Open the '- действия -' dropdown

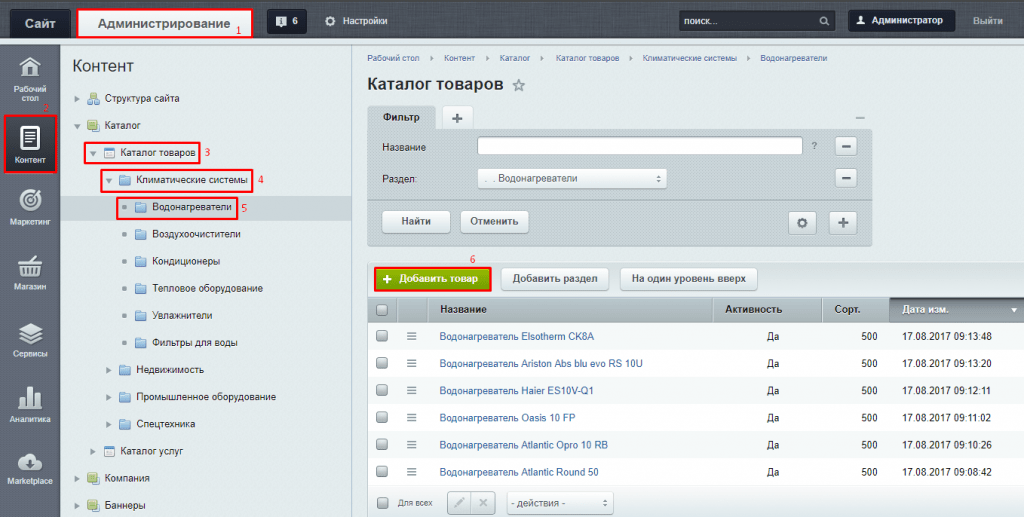tap(560, 502)
